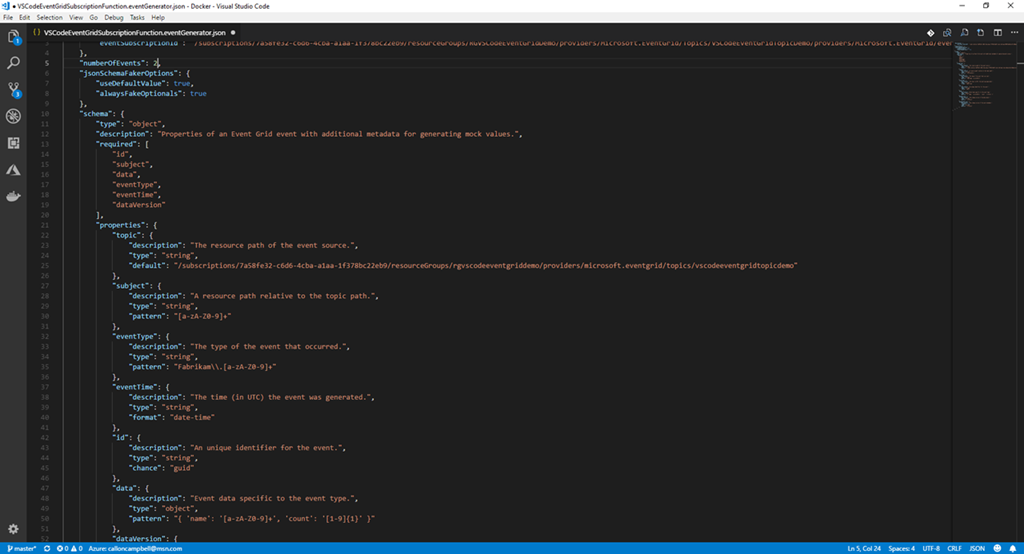Open the Docker view in activity bar

tap(14, 196)
